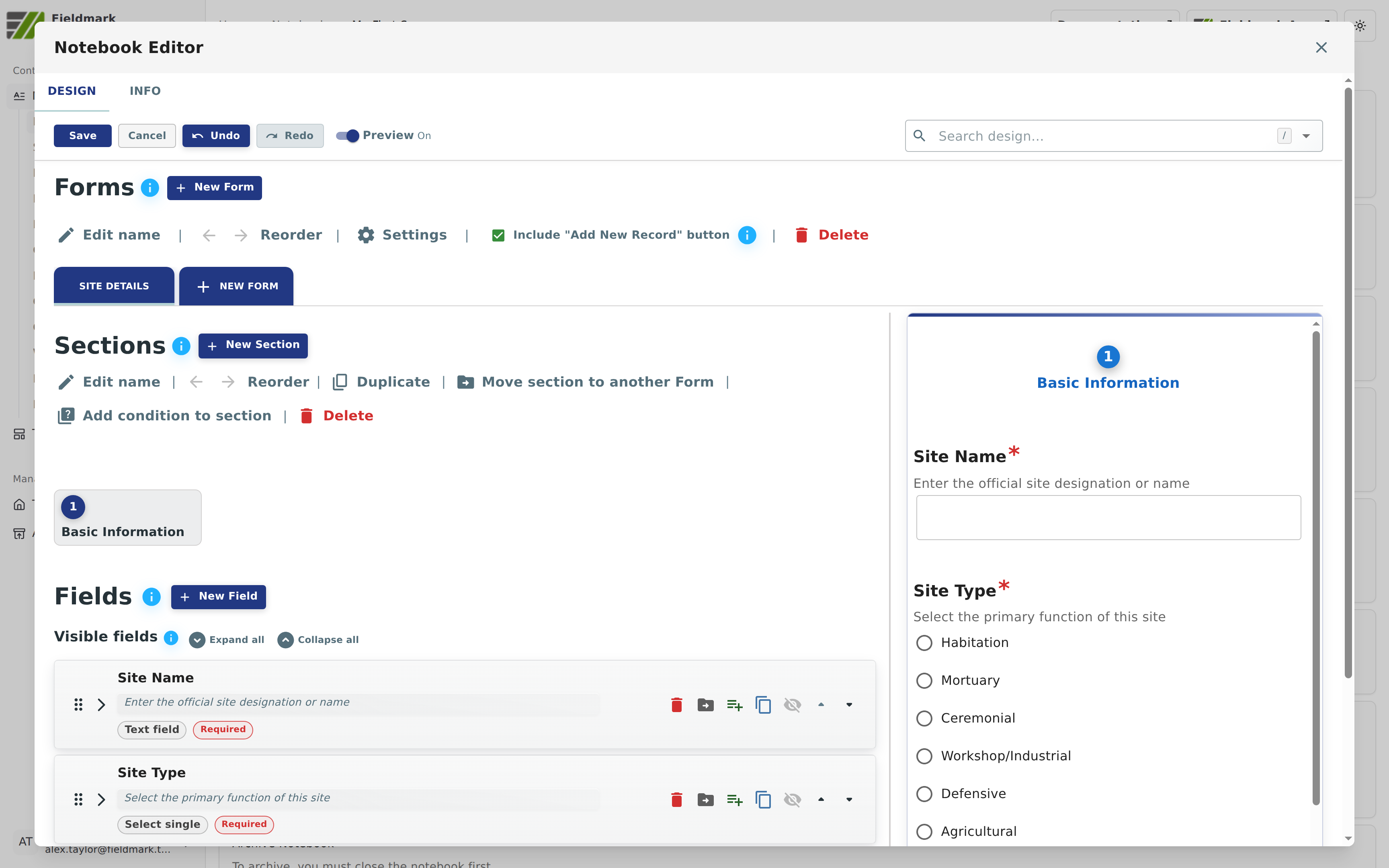Click Expand all fields
Screen dimensions: 1389x868
[x=227, y=640]
